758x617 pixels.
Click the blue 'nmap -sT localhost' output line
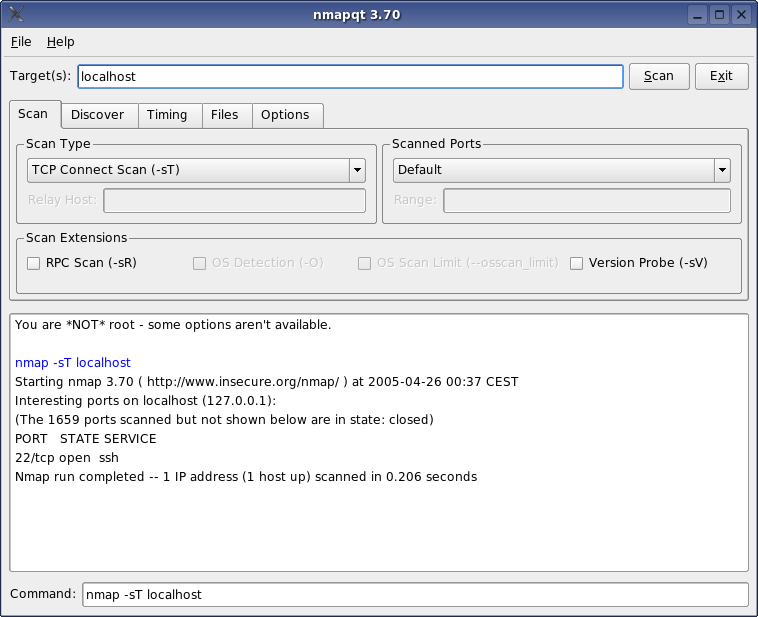click(73, 363)
